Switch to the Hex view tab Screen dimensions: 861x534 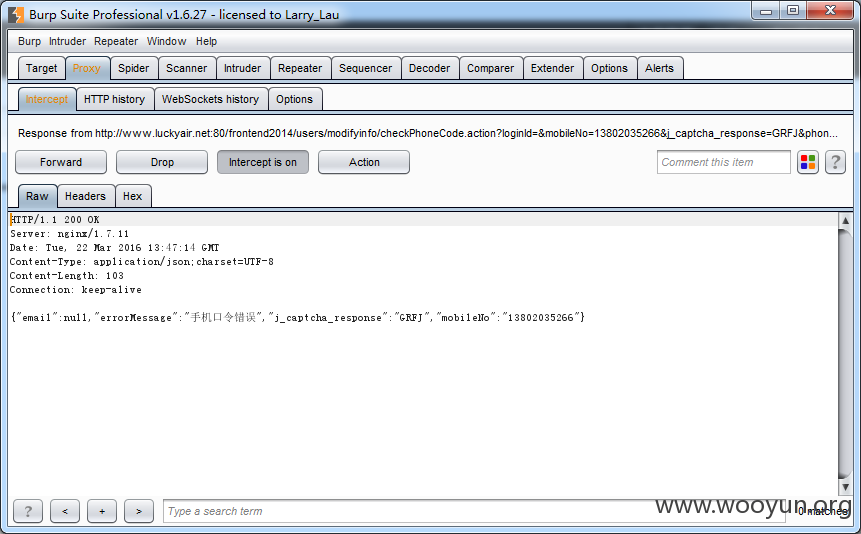click(132, 196)
